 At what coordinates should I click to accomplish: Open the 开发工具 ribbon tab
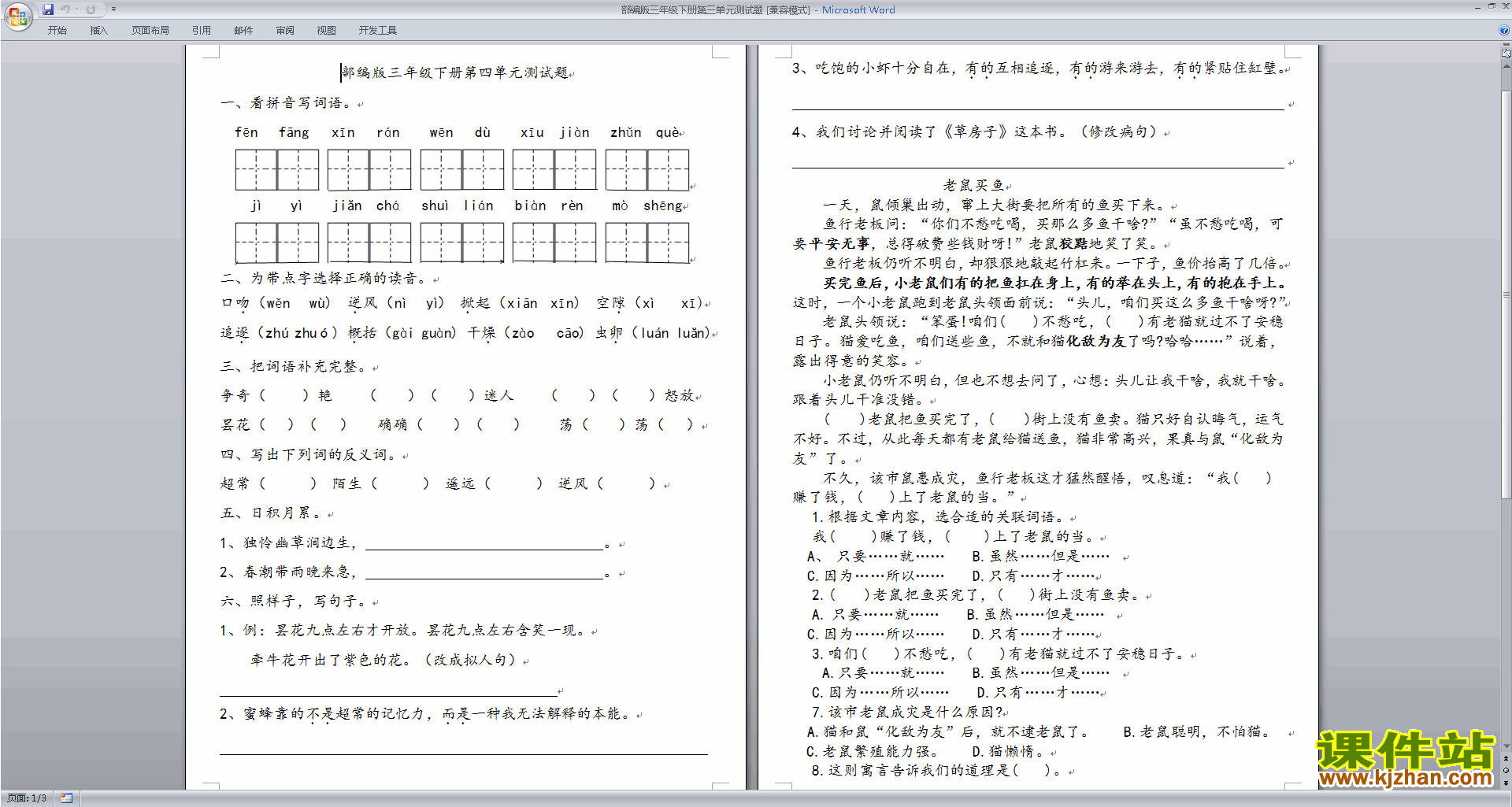pyautogui.click(x=377, y=31)
